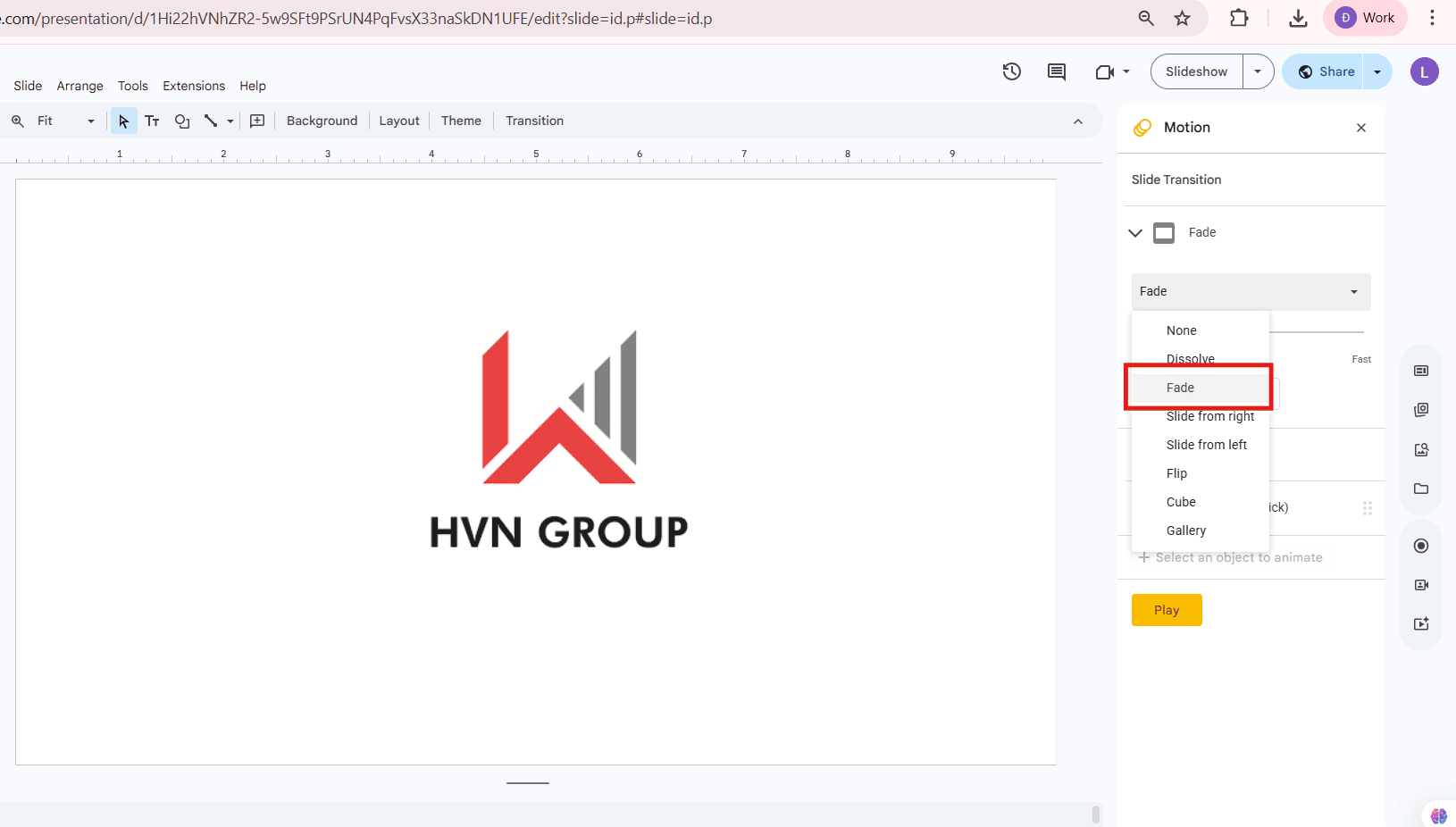Open the transition type dropdown showing Fade

click(x=1250, y=291)
